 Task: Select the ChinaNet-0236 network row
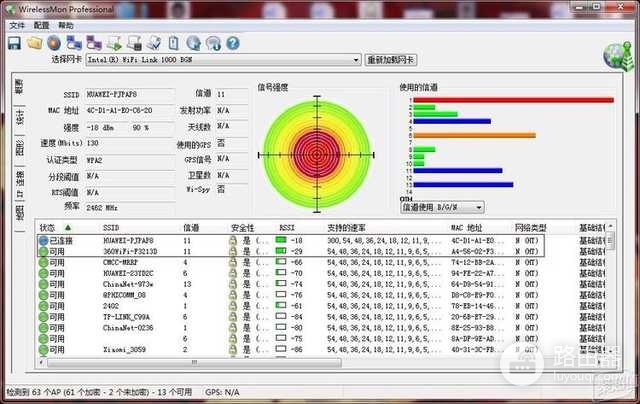(x=322, y=328)
